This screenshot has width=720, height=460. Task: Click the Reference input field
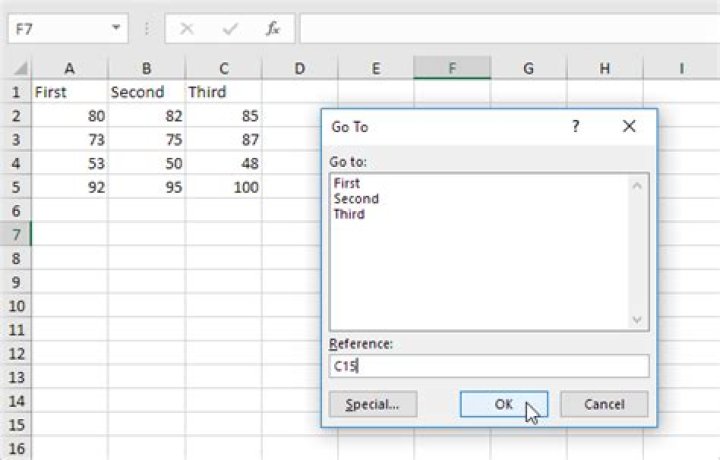tap(488, 366)
